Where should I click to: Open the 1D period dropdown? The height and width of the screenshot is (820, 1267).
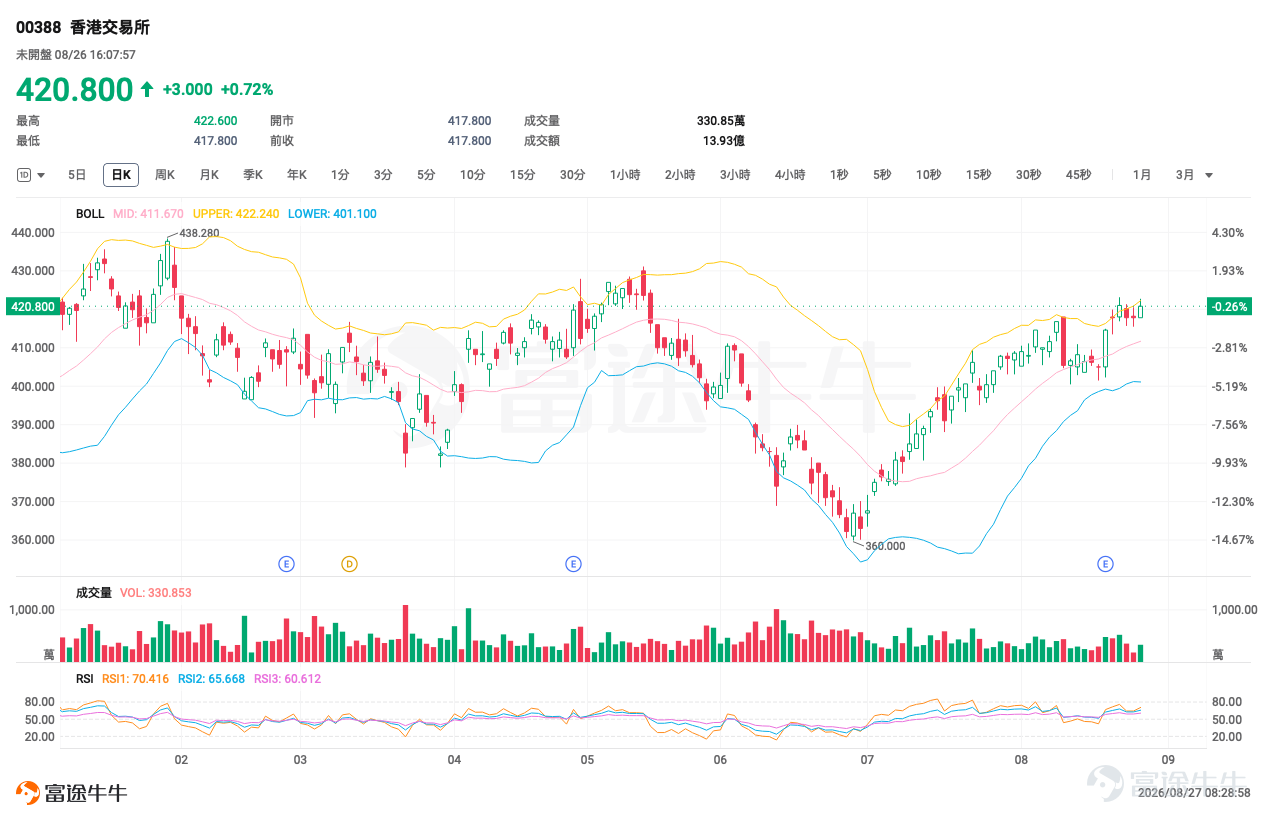click(x=31, y=175)
